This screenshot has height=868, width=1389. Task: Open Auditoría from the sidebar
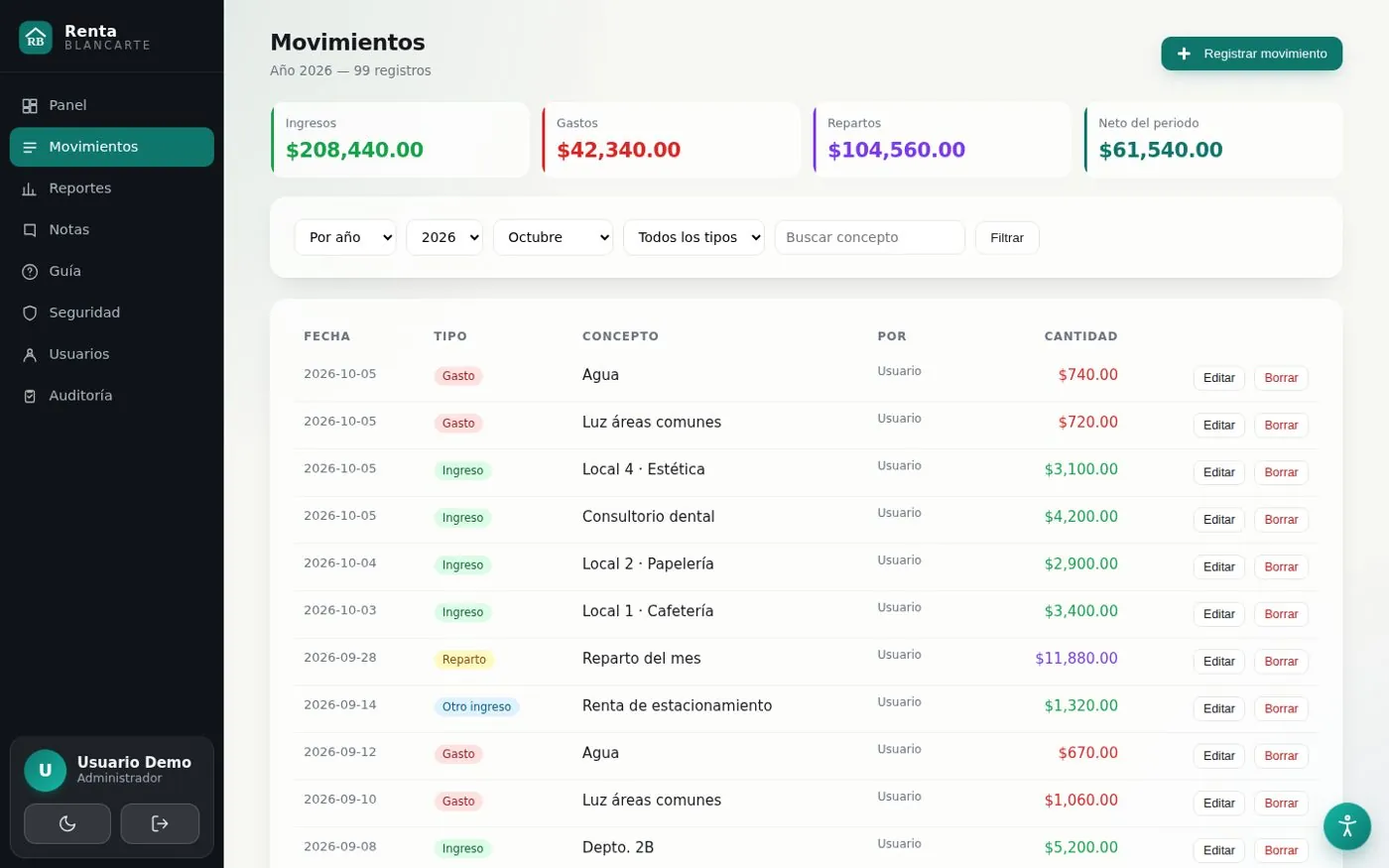[112, 396]
